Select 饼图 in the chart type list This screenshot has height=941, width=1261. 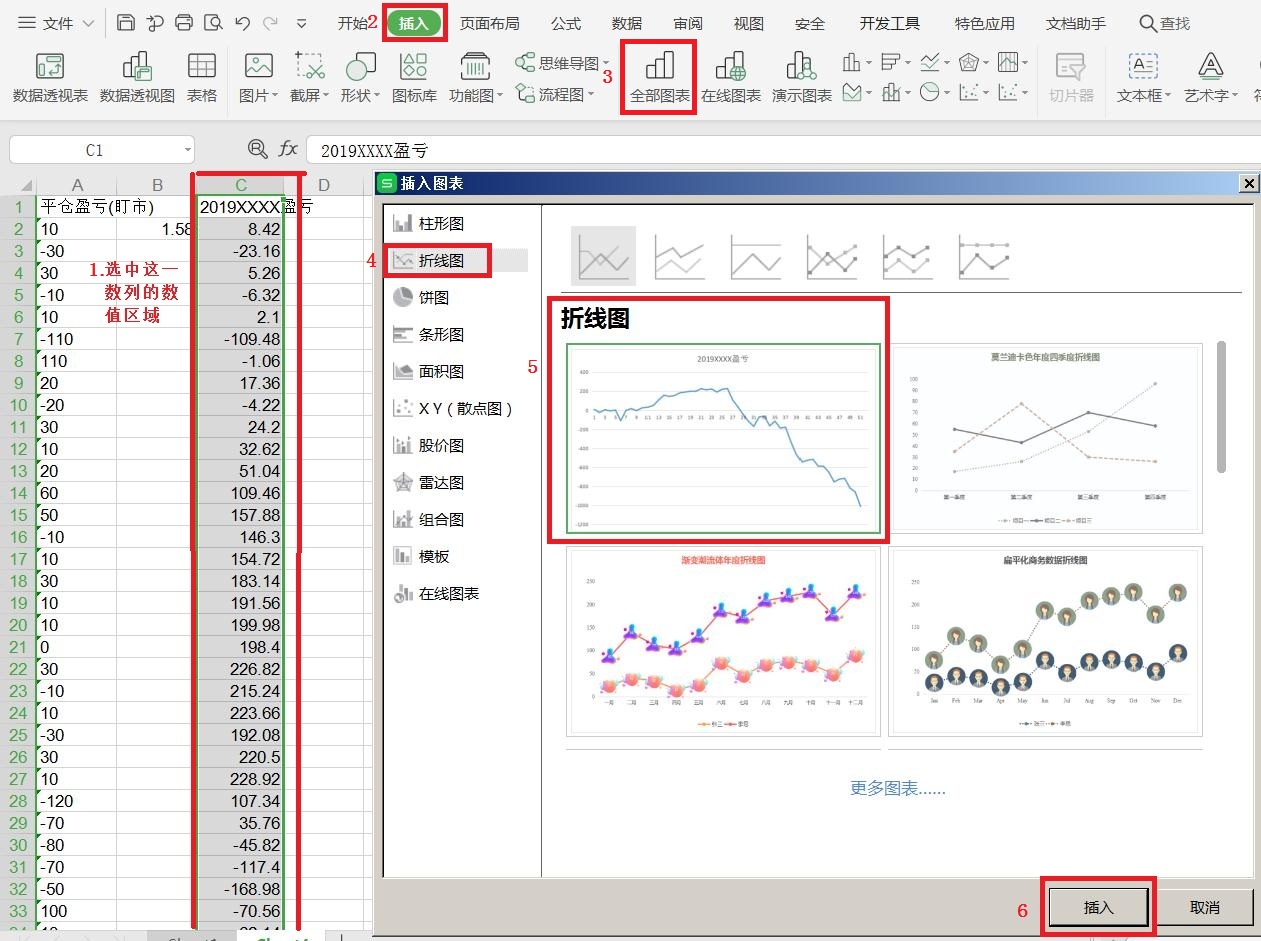coord(422,298)
